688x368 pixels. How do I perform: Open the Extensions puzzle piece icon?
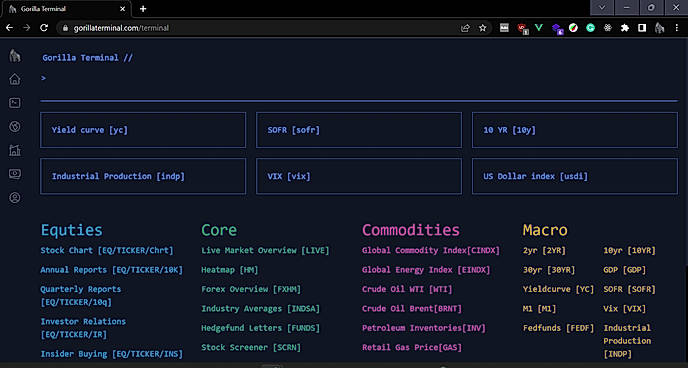tap(625, 28)
